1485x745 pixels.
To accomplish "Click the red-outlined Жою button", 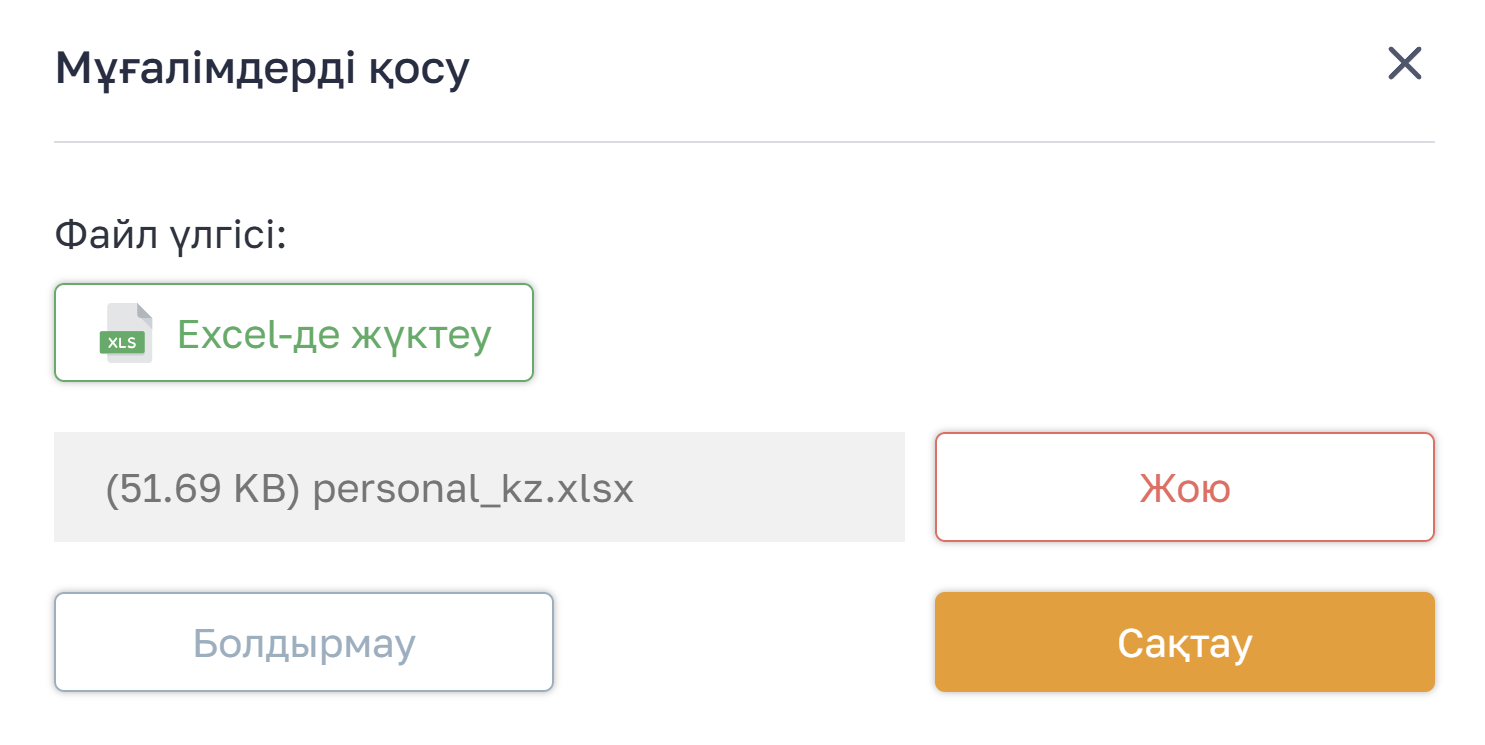I will (1184, 487).
